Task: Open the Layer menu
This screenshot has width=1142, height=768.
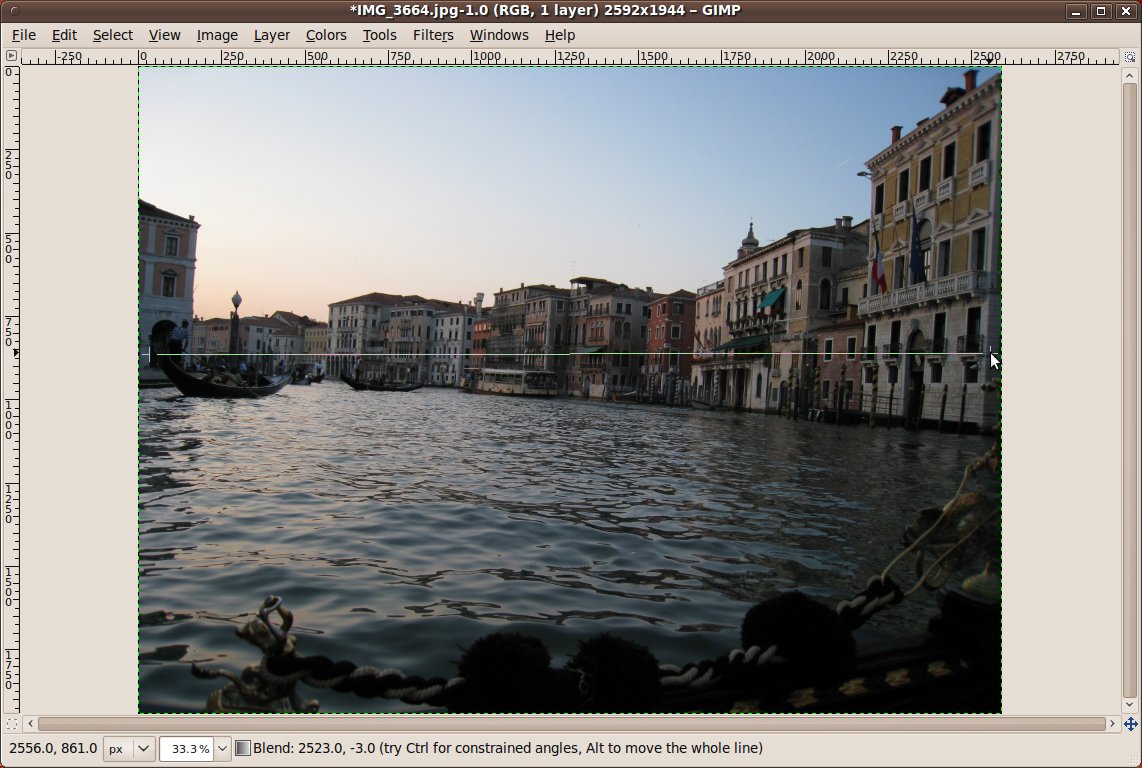Action: pyautogui.click(x=272, y=35)
